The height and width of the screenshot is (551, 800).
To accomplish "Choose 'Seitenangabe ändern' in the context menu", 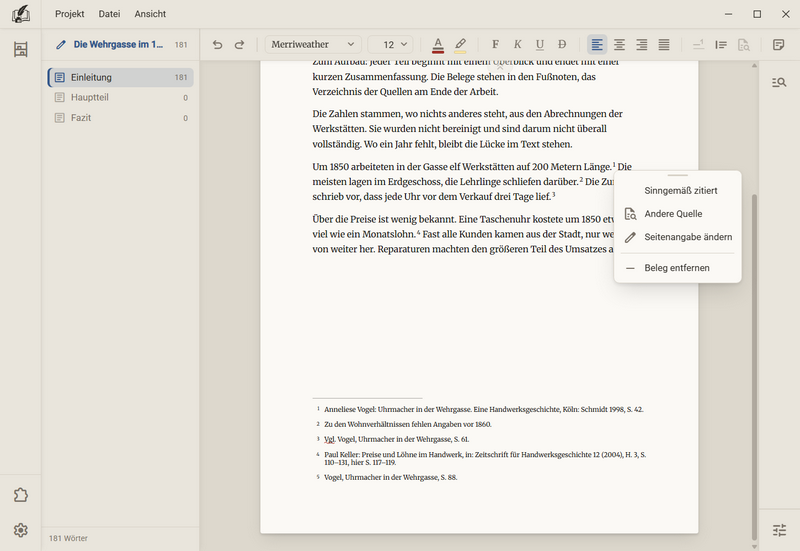I will 678,237.
